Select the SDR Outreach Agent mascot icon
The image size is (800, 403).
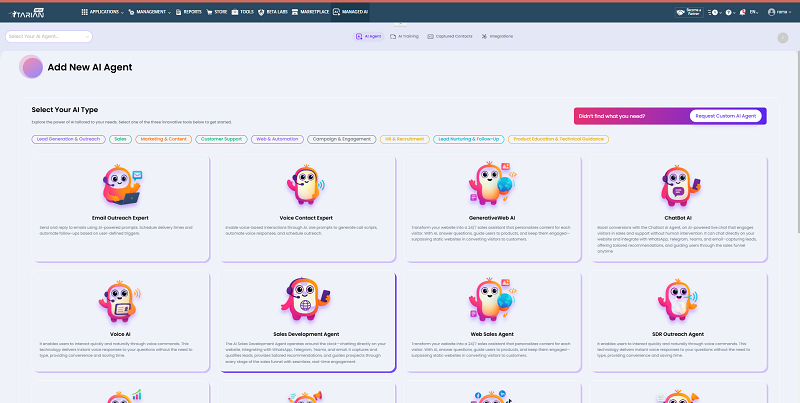click(678, 300)
